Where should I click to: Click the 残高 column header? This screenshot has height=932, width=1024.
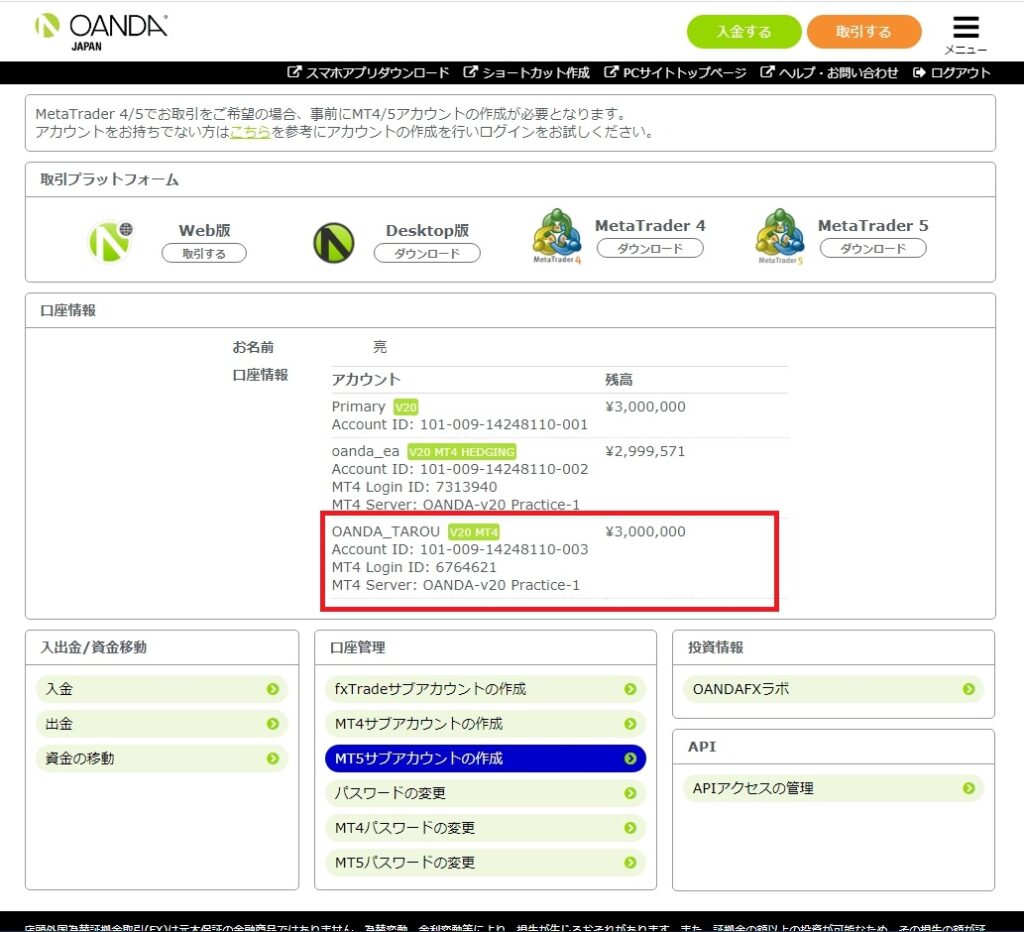[618, 379]
